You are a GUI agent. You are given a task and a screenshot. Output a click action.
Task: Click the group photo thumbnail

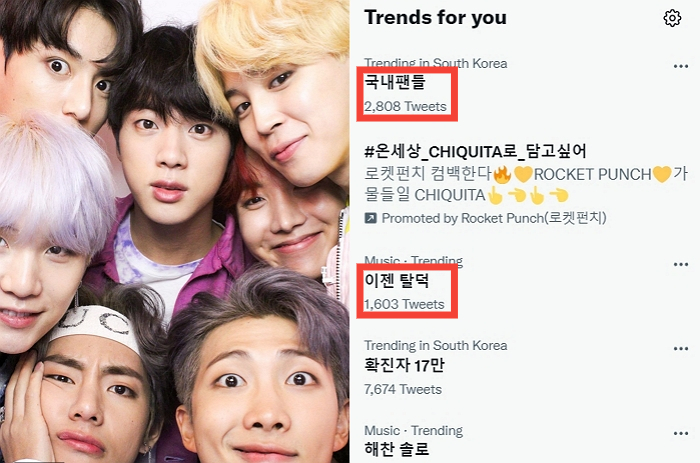click(175, 231)
